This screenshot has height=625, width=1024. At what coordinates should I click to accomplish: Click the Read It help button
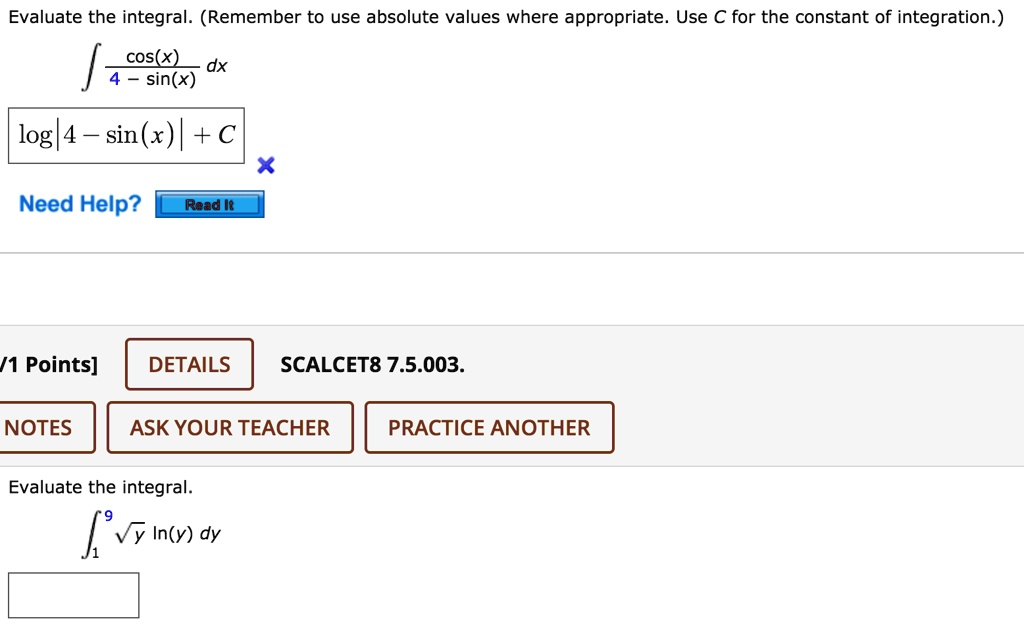209,203
